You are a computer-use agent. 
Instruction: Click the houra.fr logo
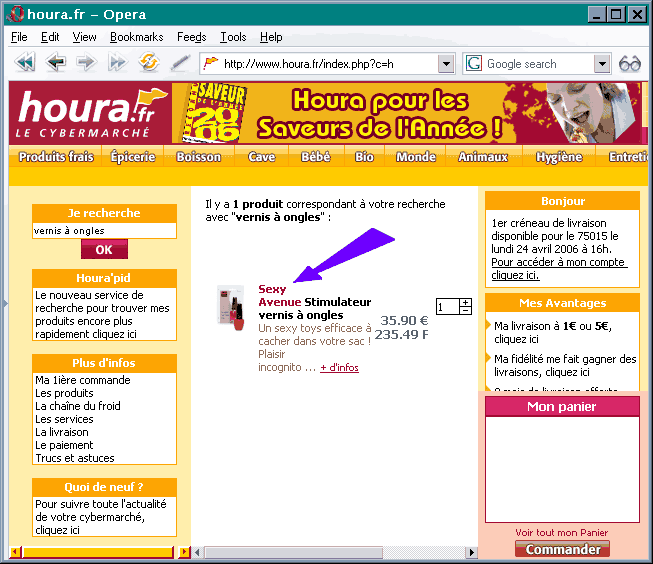pyautogui.click(x=90, y=113)
